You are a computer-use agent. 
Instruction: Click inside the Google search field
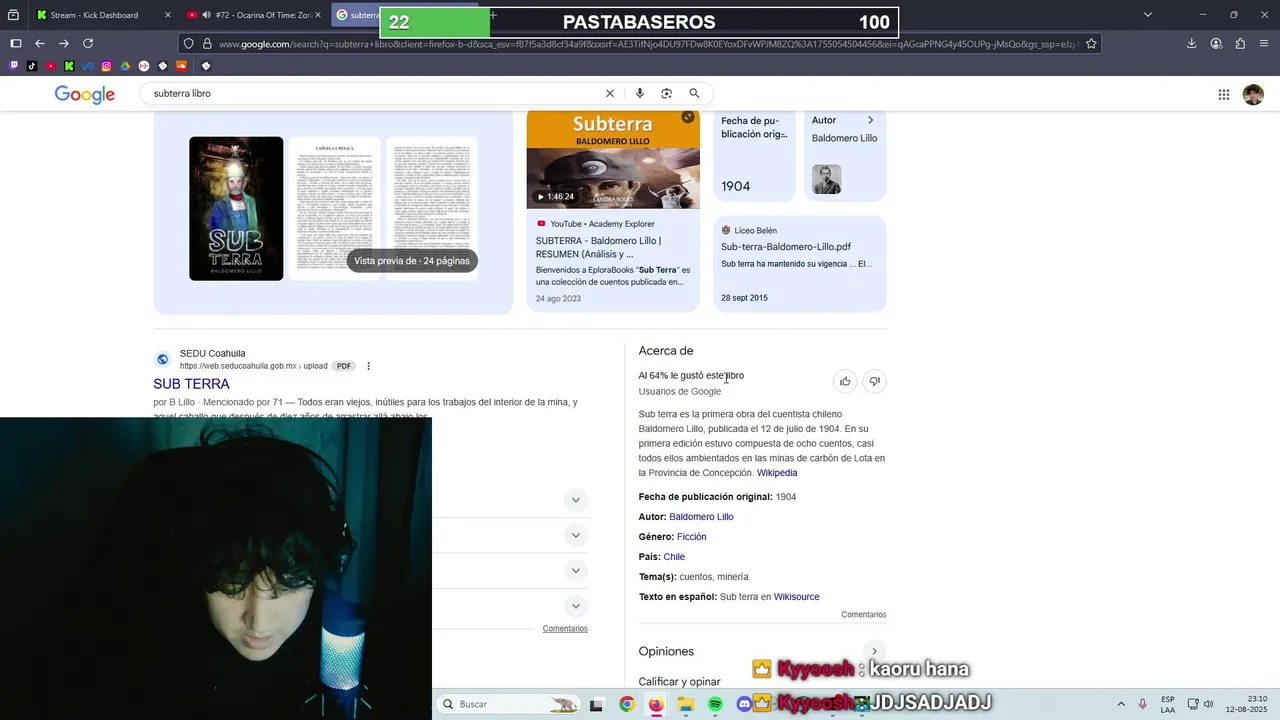[x=375, y=93]
